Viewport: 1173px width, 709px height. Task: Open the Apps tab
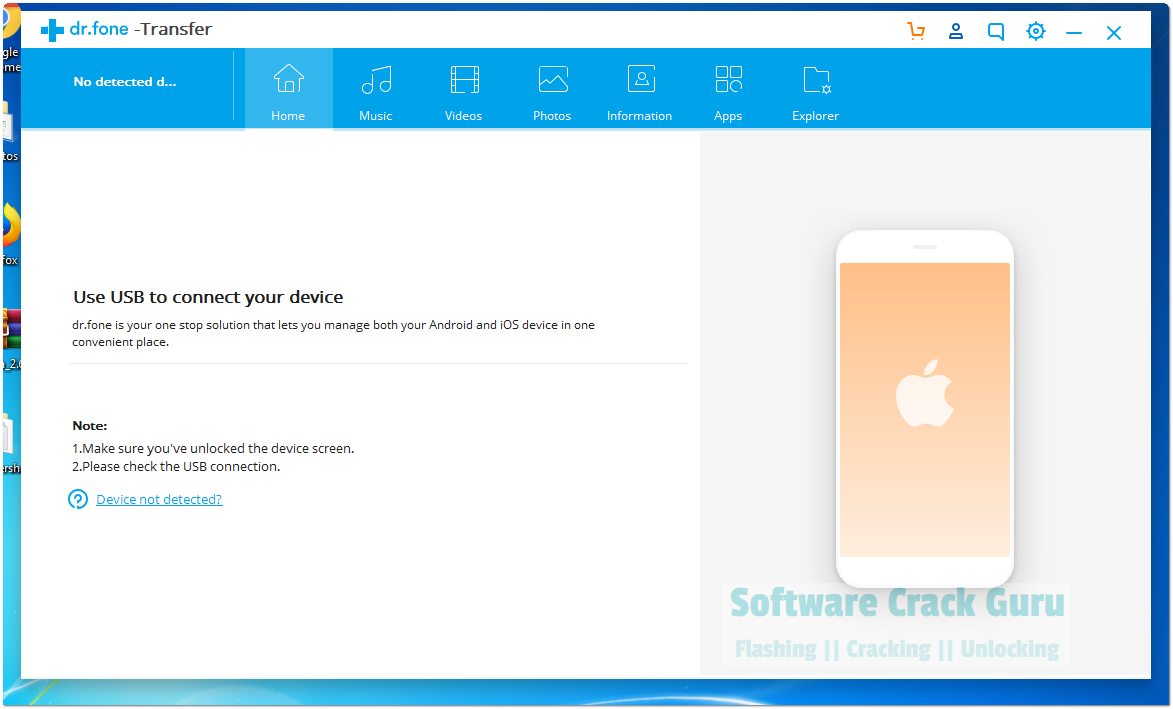728,90
